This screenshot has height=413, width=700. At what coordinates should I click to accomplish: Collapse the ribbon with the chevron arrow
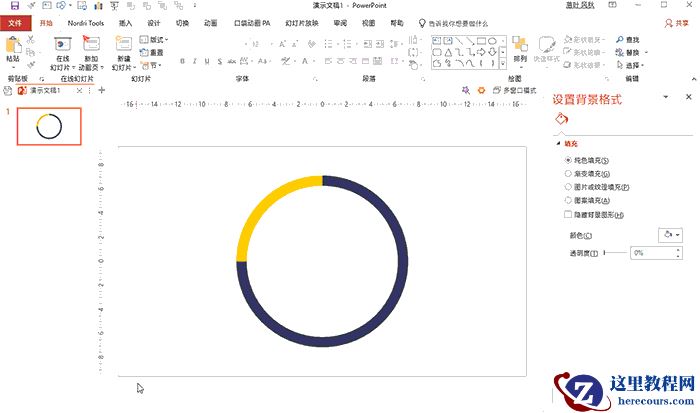pyautogui.click(x=694, y=79)
